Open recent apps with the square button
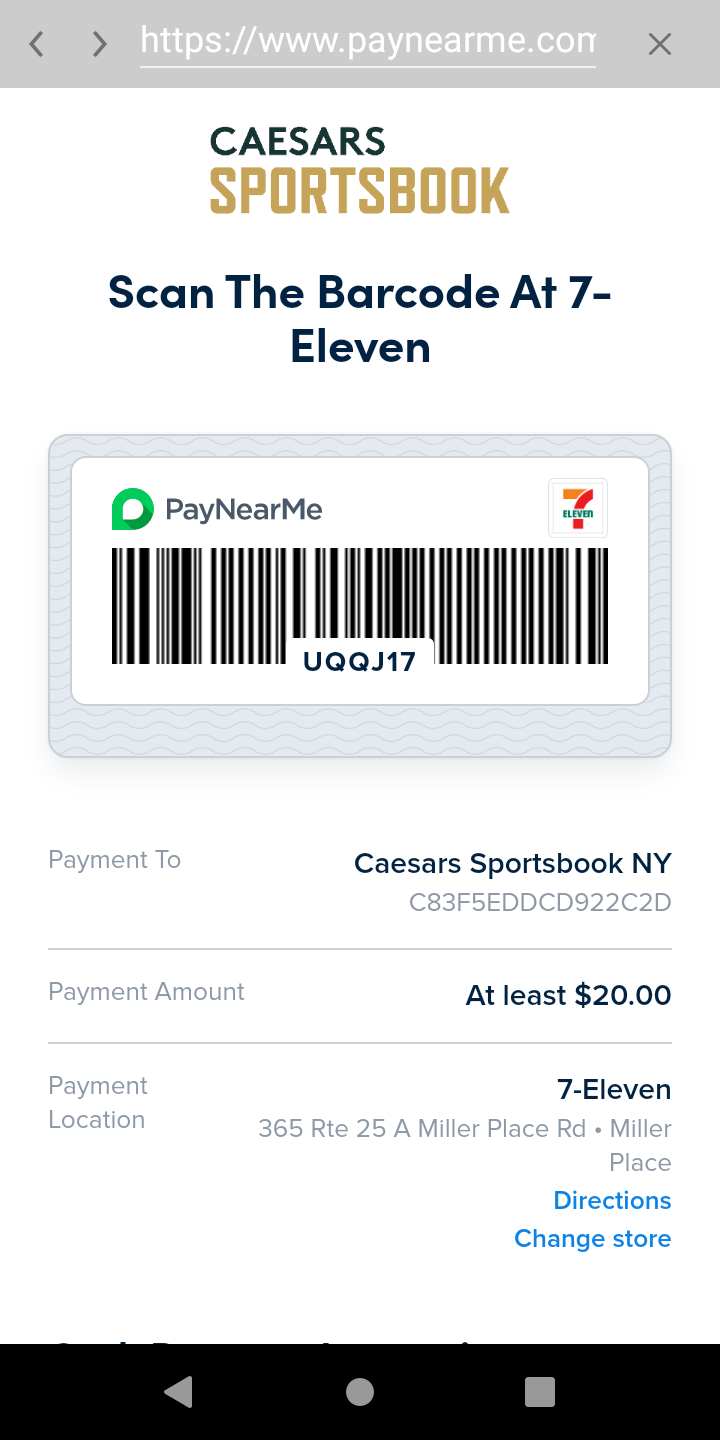The image size is (720, 1440). (540, 1392)
